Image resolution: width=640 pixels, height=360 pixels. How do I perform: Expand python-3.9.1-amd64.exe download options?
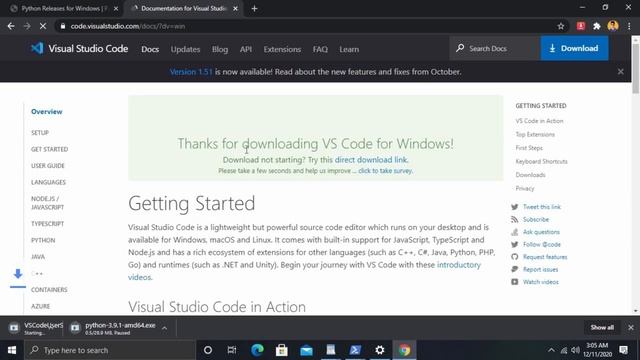164,328
